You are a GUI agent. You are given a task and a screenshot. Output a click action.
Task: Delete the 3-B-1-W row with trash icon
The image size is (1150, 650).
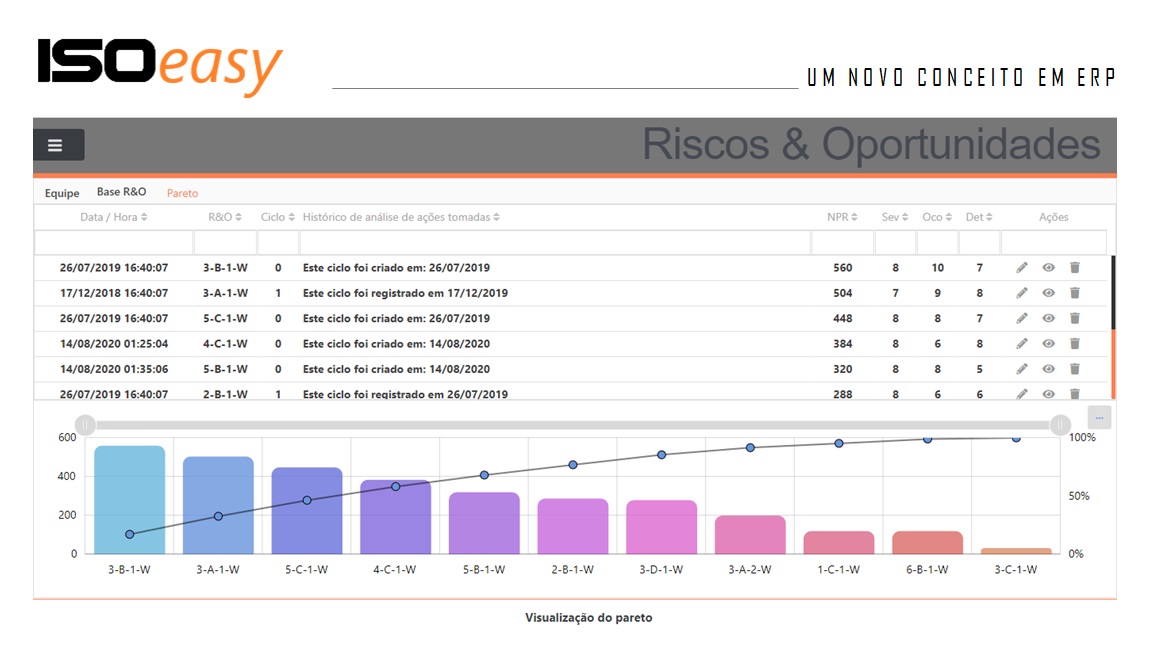pos(1074,268)
